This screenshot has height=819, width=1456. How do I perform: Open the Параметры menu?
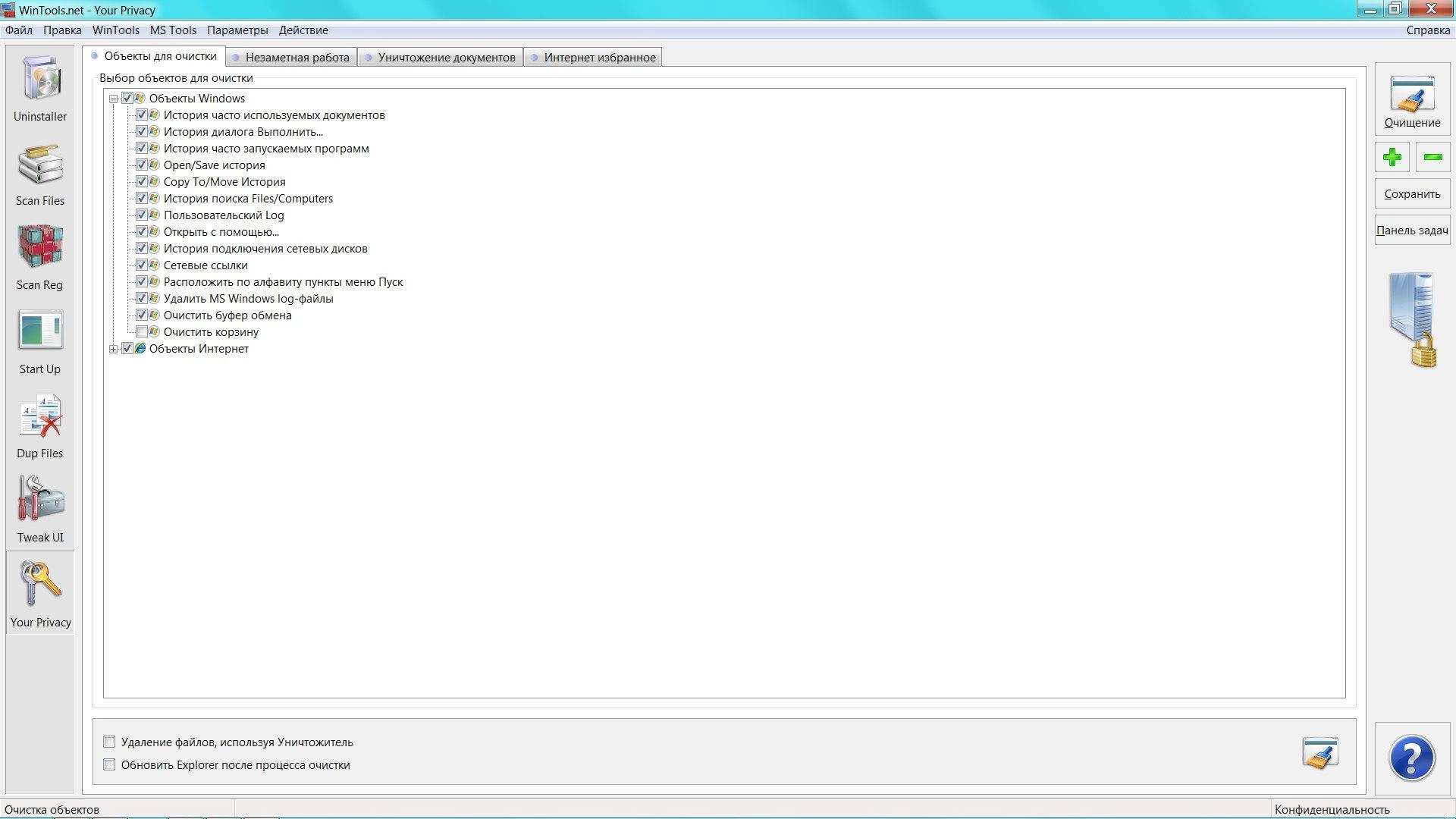click(237, 30)
